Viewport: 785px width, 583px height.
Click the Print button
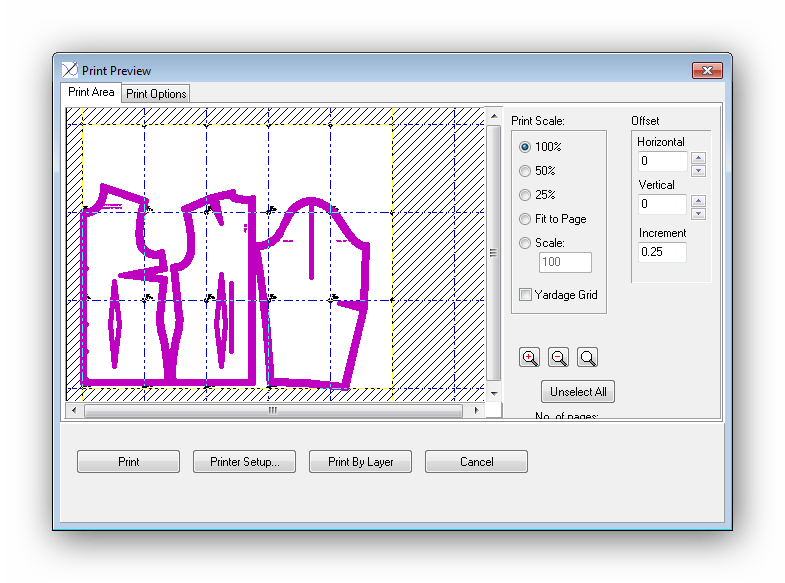click(128, 461)
